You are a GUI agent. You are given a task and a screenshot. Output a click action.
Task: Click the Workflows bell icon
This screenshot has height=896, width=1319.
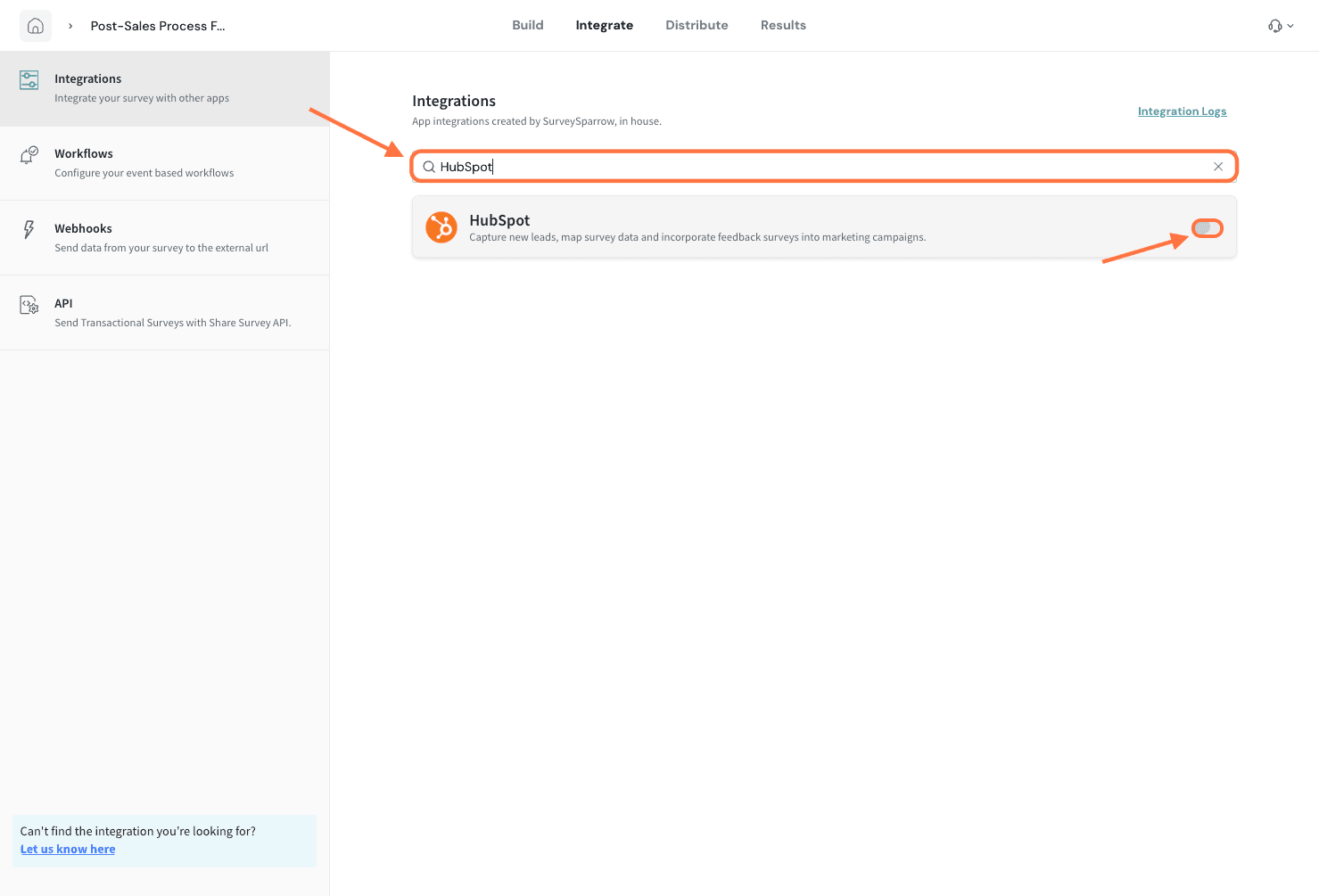click(x=29, y=155)
